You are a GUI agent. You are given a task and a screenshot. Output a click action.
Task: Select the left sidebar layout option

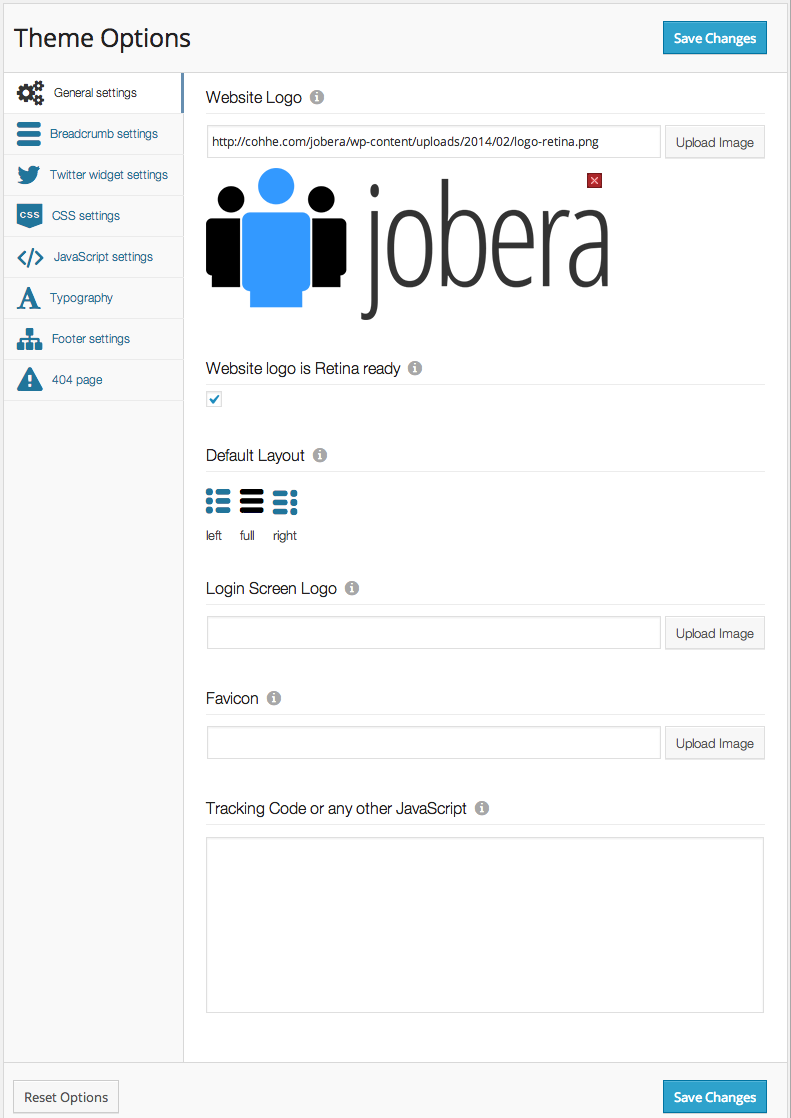(217, 501)
